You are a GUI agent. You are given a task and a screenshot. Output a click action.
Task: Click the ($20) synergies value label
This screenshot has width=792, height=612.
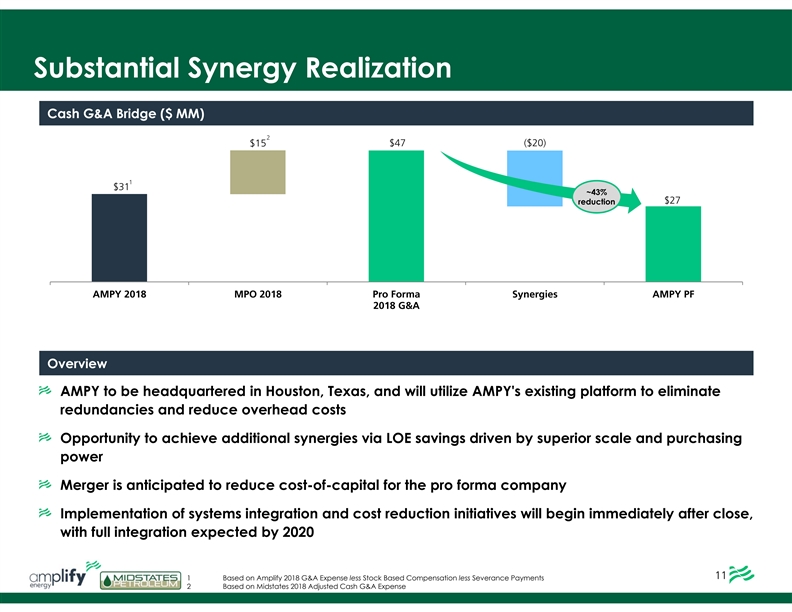(x=535, y=142)
